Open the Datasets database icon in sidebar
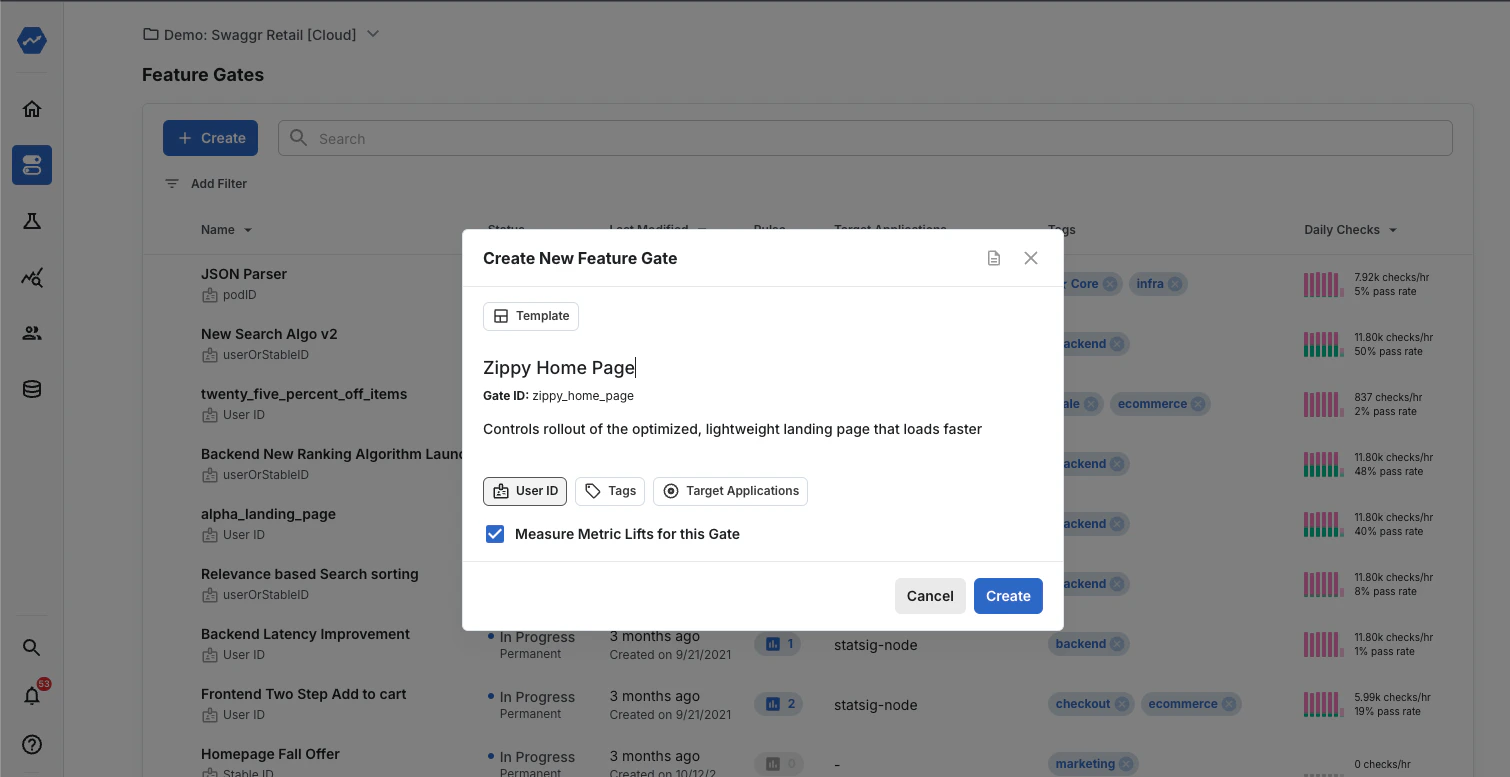This screenshot has width=1510, height=777. [x=31, y=389]
